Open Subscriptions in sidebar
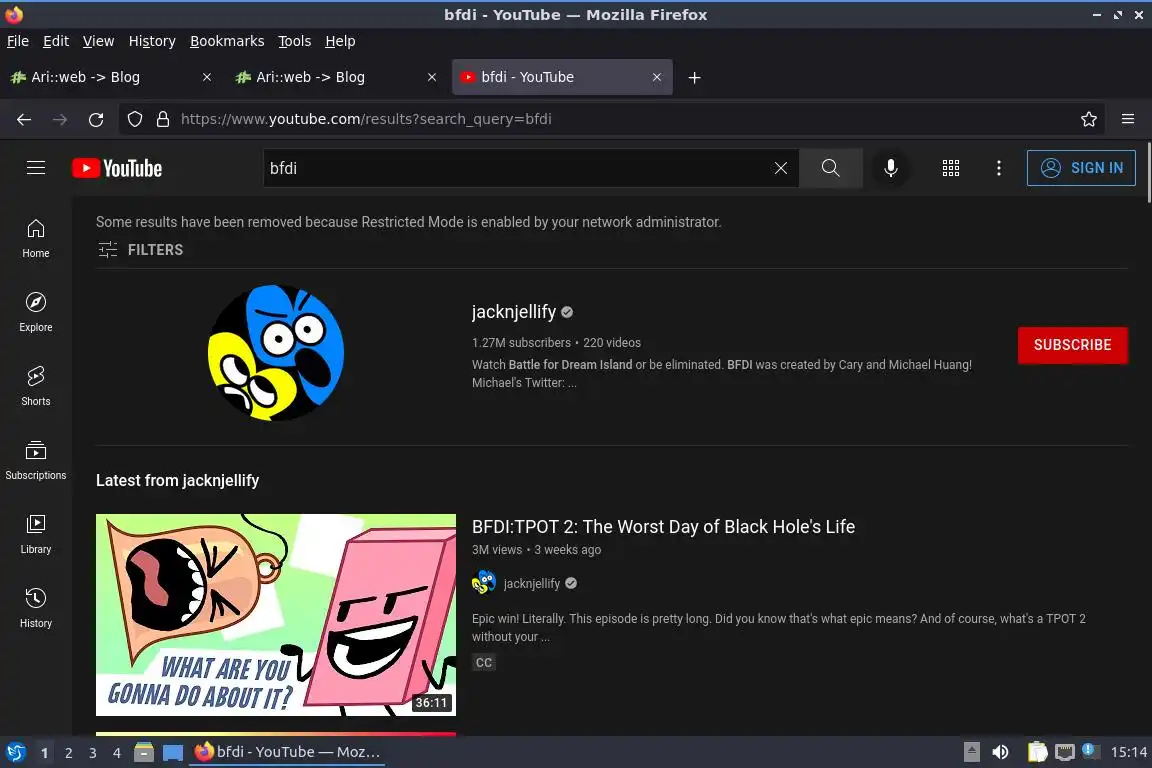The height and width of the screenshot is (768, 1152). [35, 461]
